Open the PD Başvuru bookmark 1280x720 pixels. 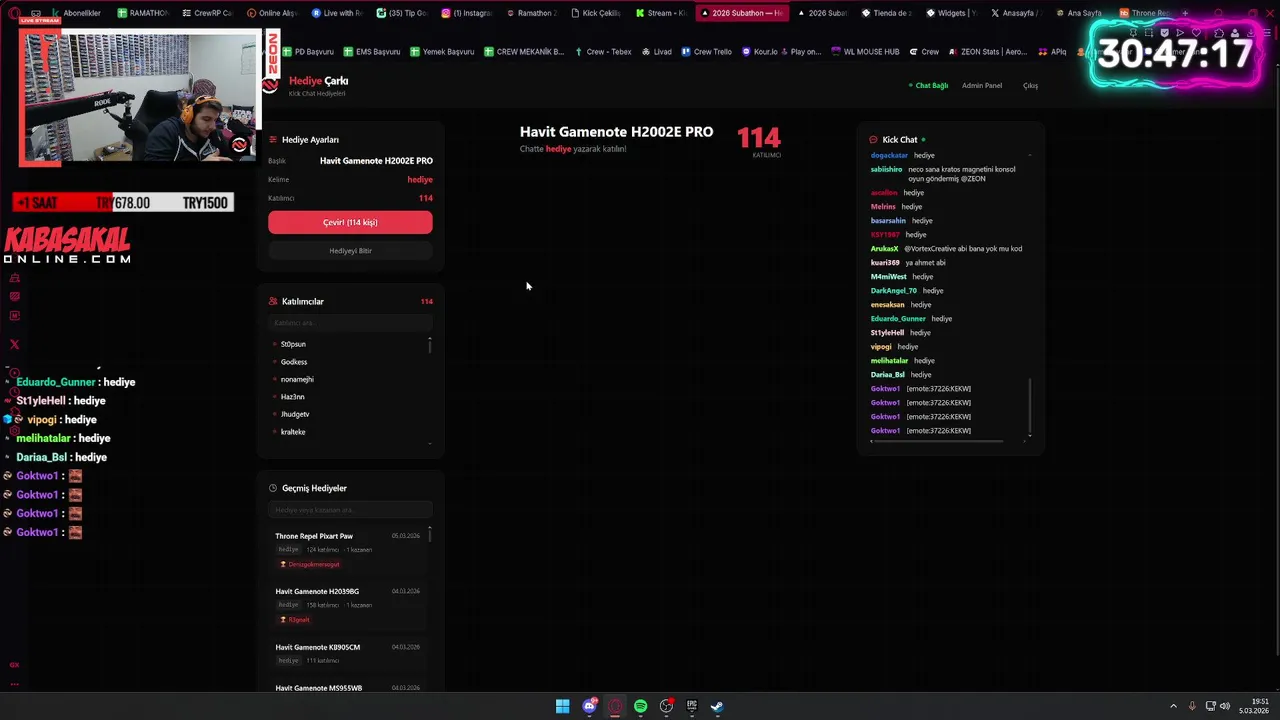(308, 52)
